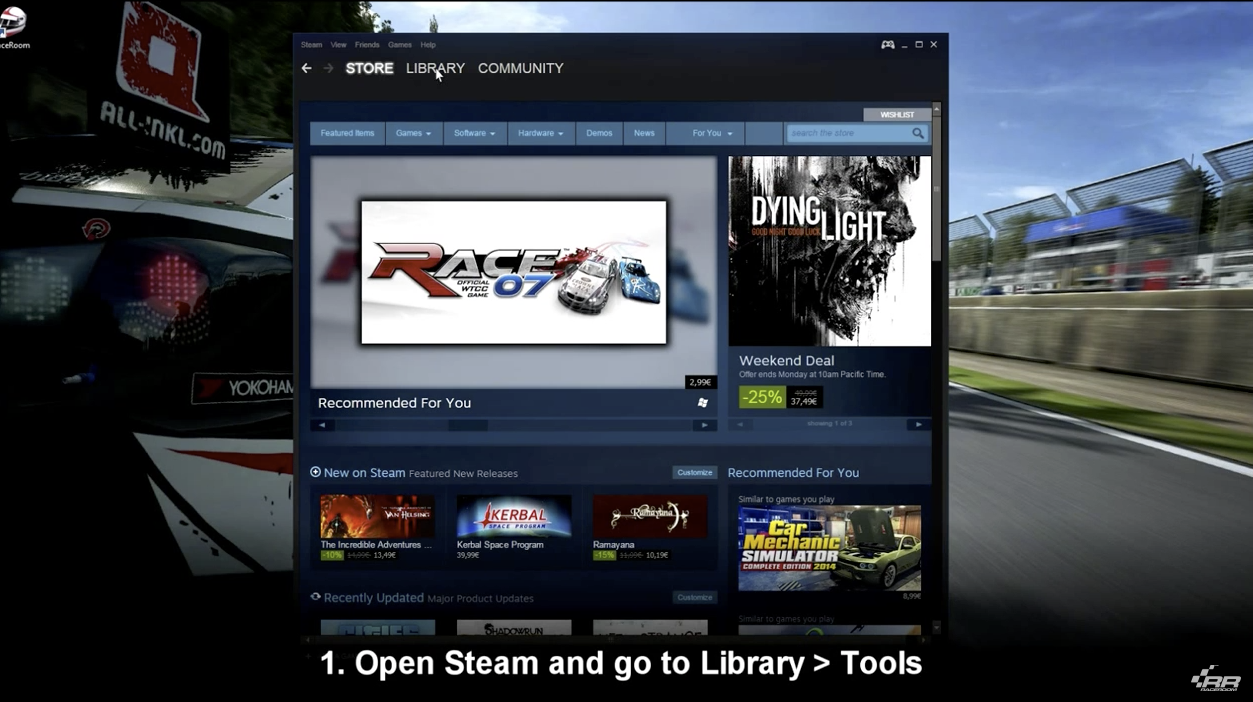This screenshot has height=702, width=1253.
Task: Go forward with the Steam forward arrow
Action: (328, 68)
